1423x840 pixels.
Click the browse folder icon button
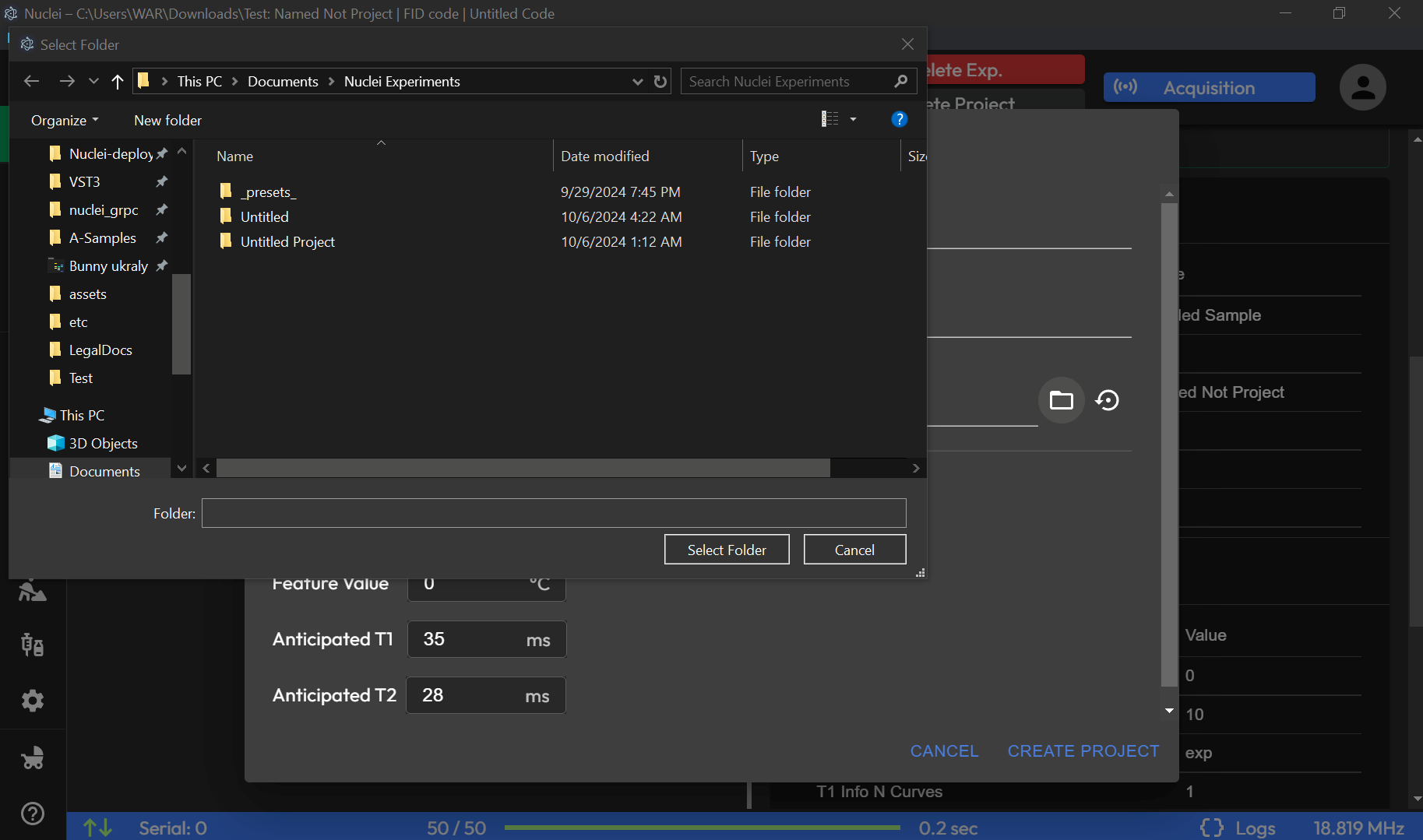tap(1061, 400)
